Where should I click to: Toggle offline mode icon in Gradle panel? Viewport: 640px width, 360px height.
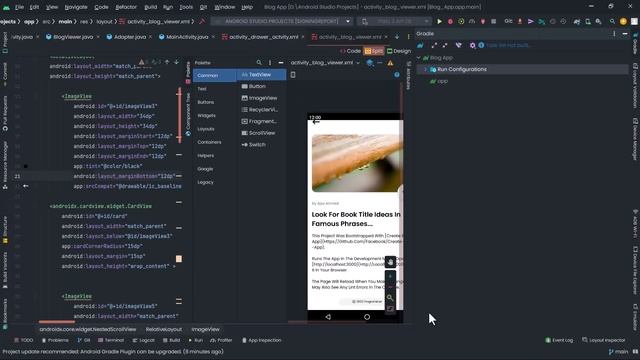[x=458, y=45]
